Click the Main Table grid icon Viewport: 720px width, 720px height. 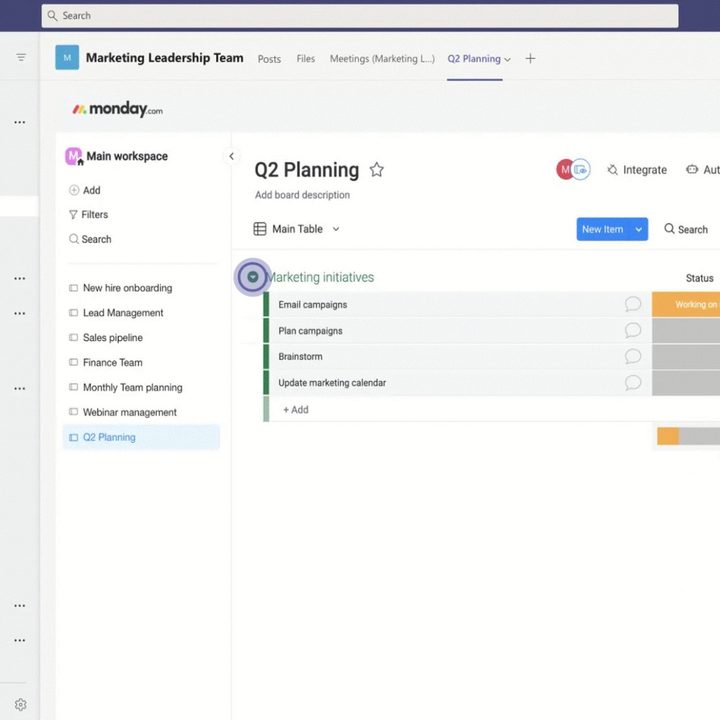click(260, 229)
